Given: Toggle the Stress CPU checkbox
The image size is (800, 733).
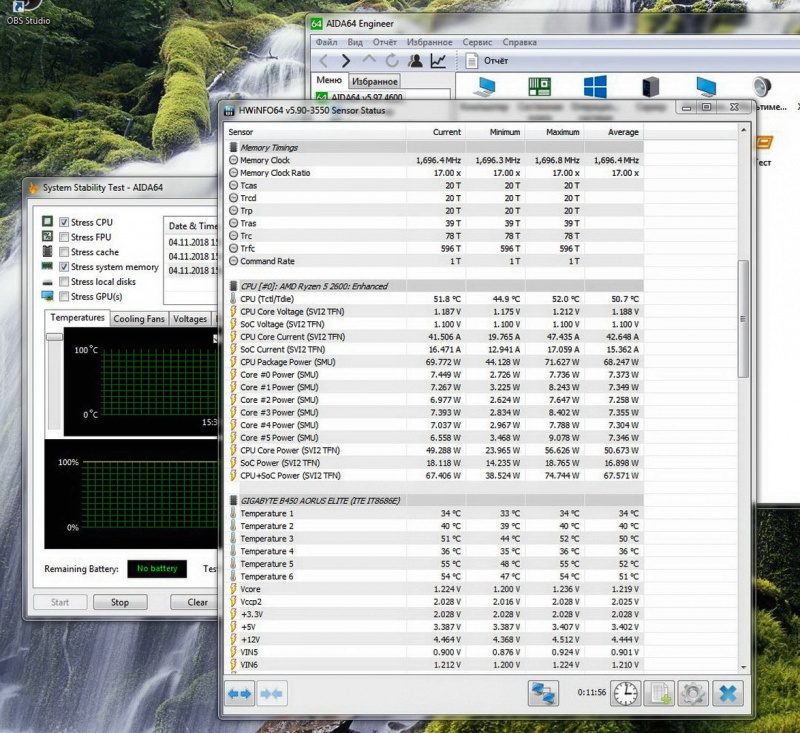Looking at the screenshot, I should pyautogui.click(x=64, y=222).
